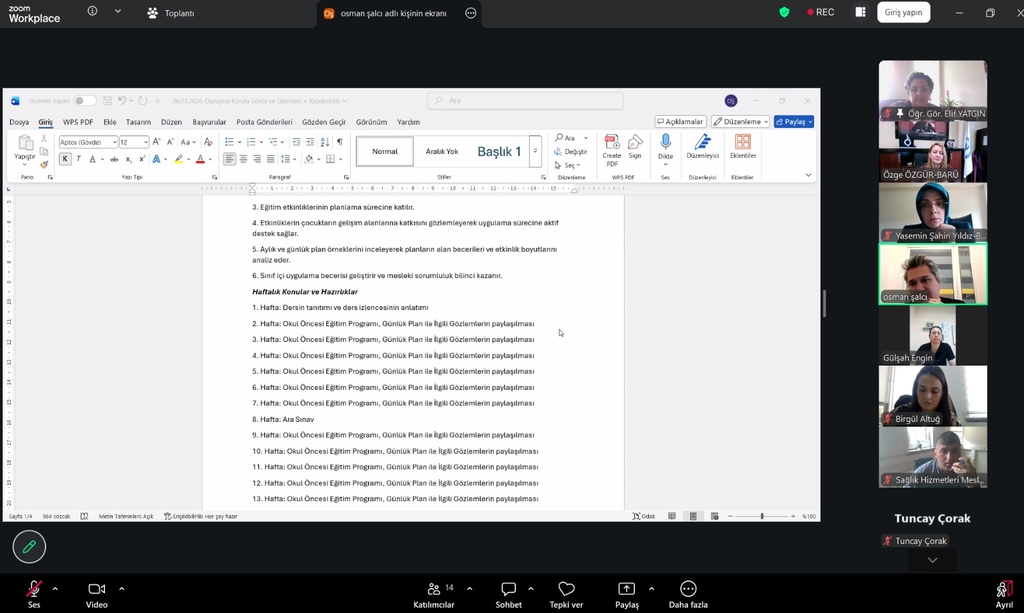Start camera using the Video icon
This screenshot has width=1024, height=613.
[96, 589]
